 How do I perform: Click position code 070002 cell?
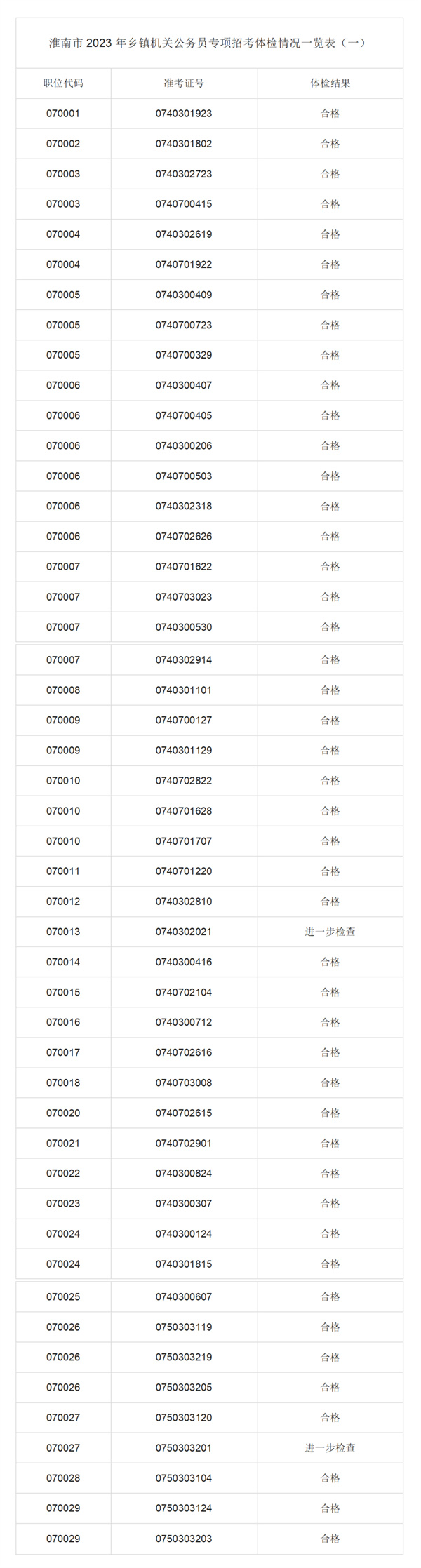click(63, 144)
